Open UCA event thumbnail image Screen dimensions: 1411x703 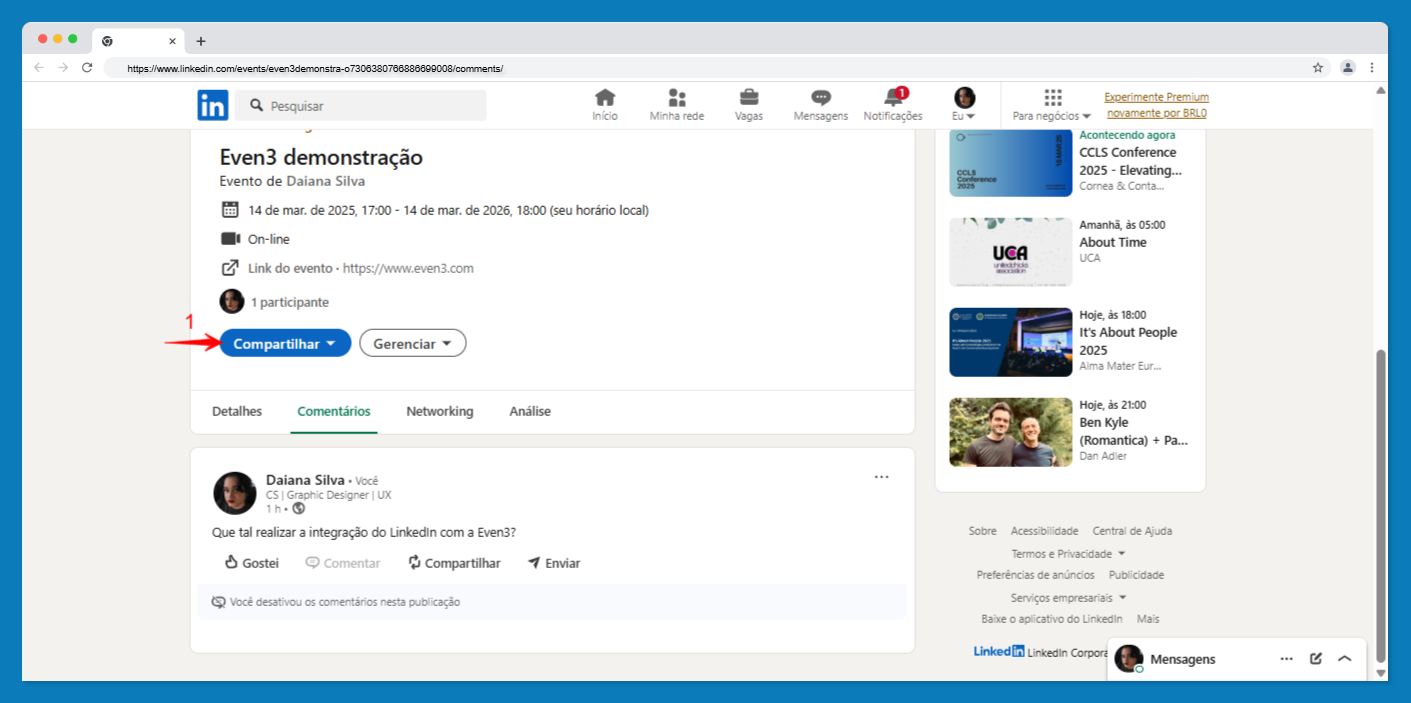point(1010,252)
